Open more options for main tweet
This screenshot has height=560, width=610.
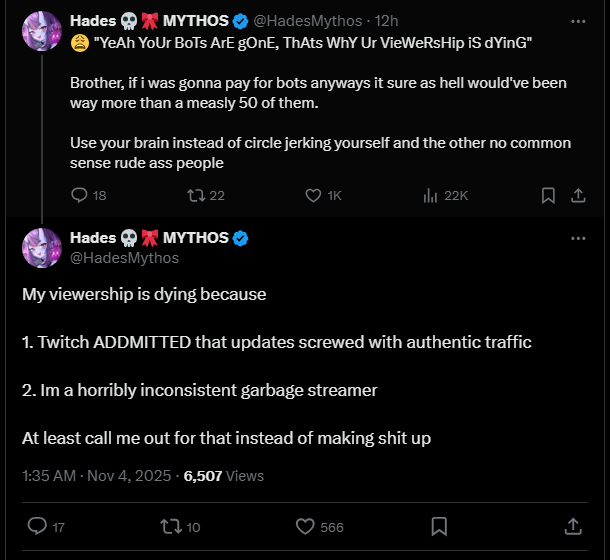click(x=578, y=239)
